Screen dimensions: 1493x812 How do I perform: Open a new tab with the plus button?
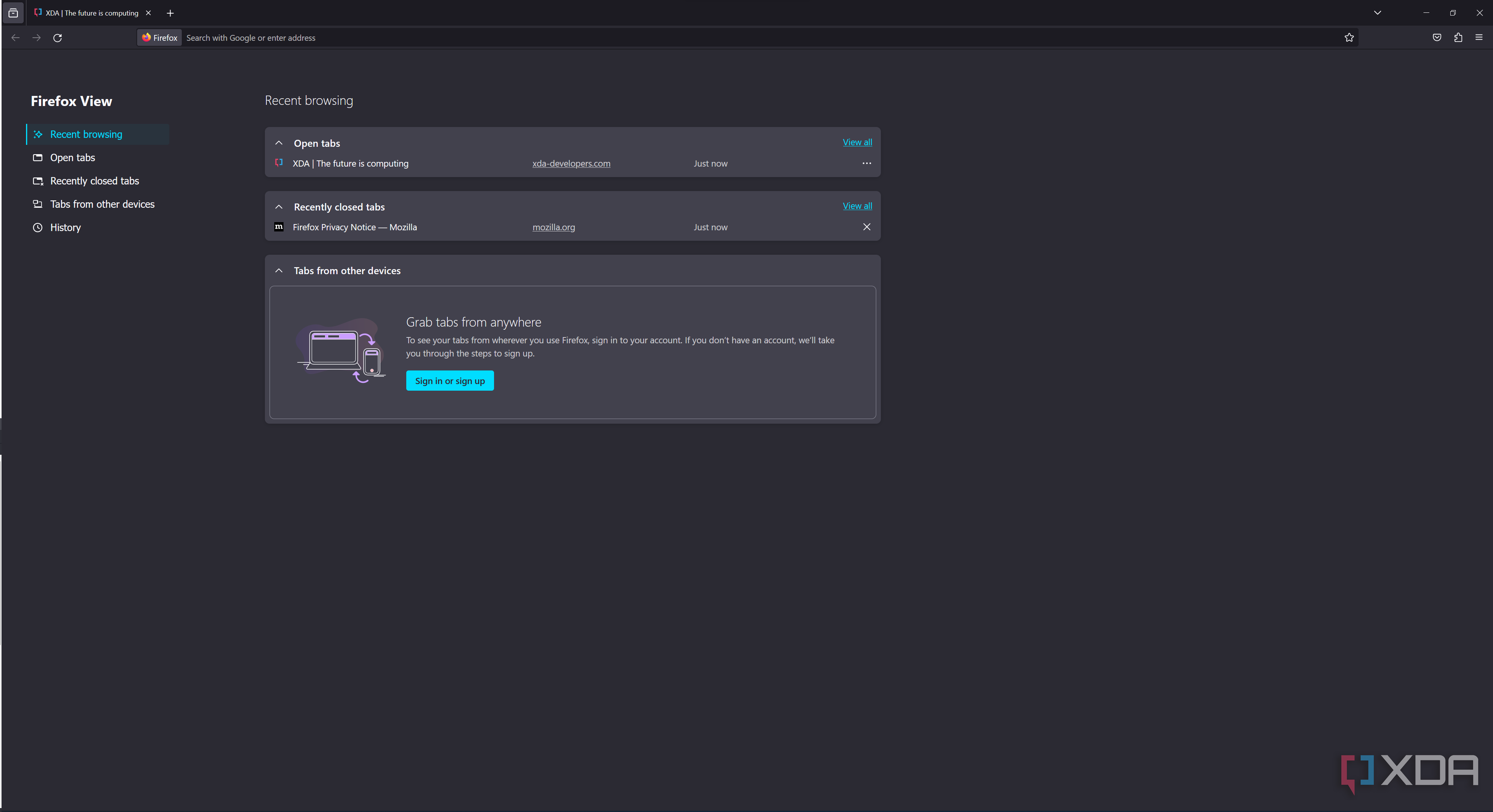[171, 13]
